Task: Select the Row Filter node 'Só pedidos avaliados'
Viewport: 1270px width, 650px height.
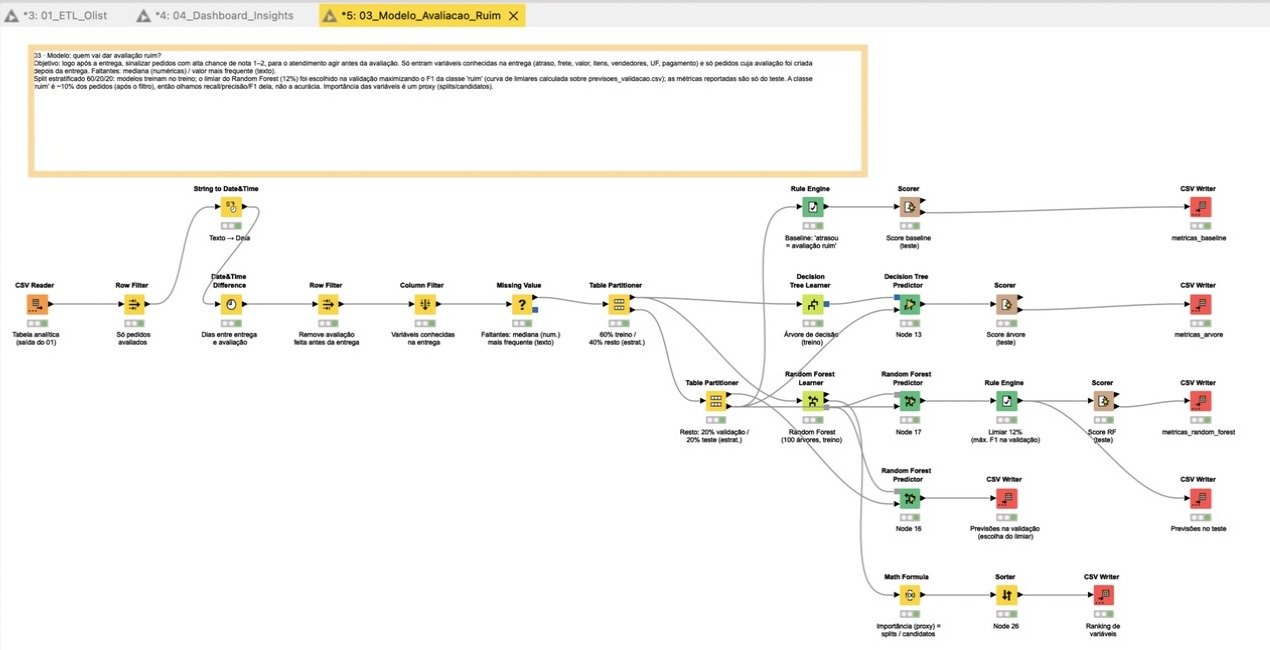Action: [132, 305]
